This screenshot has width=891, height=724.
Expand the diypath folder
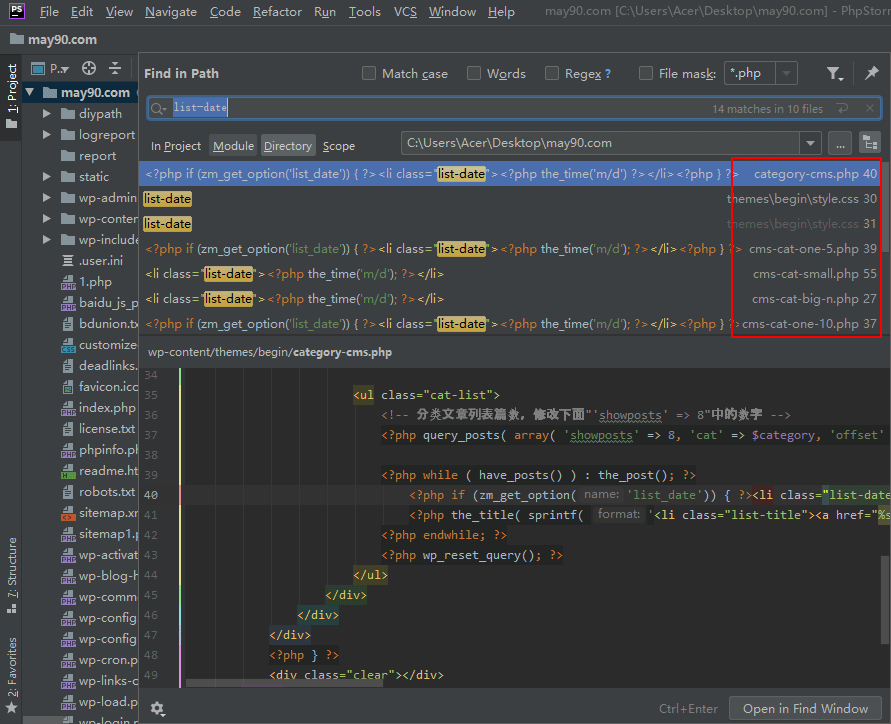(x=47, y=114)
